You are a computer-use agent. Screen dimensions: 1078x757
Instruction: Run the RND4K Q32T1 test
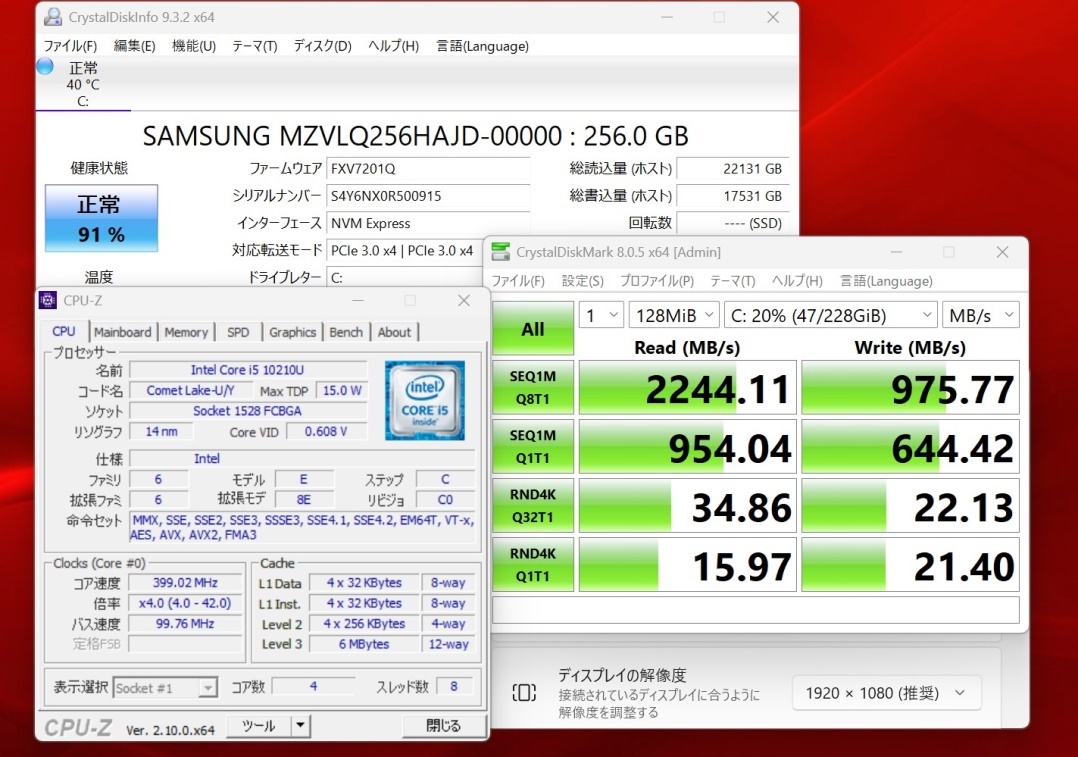[533, 505]
